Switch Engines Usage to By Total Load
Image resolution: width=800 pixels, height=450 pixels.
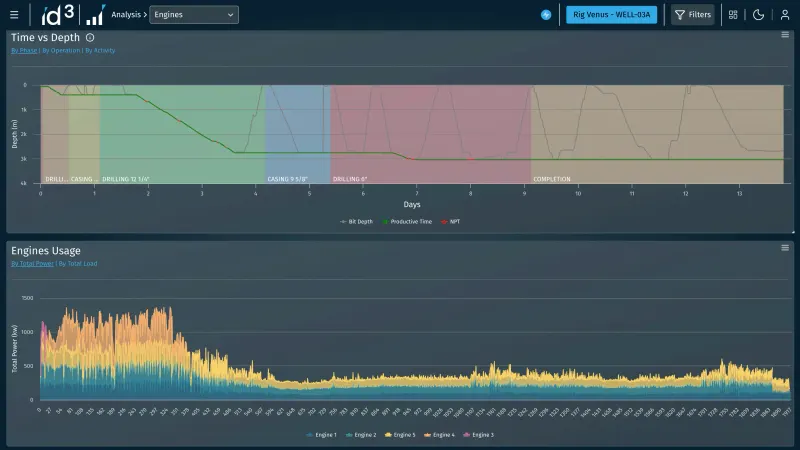tap(78, 264)
